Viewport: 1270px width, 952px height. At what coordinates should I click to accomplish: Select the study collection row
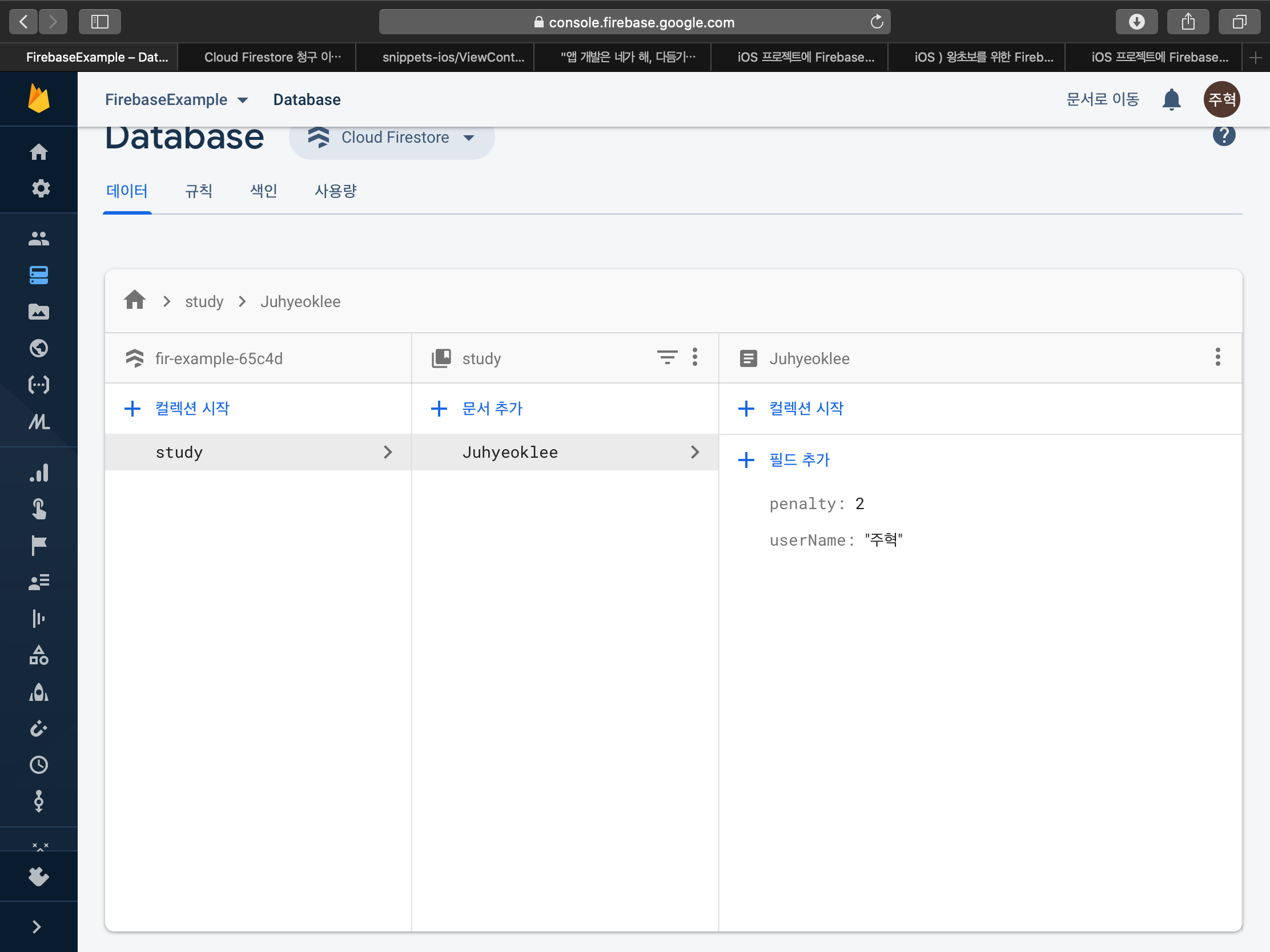(x=258, y=453)
